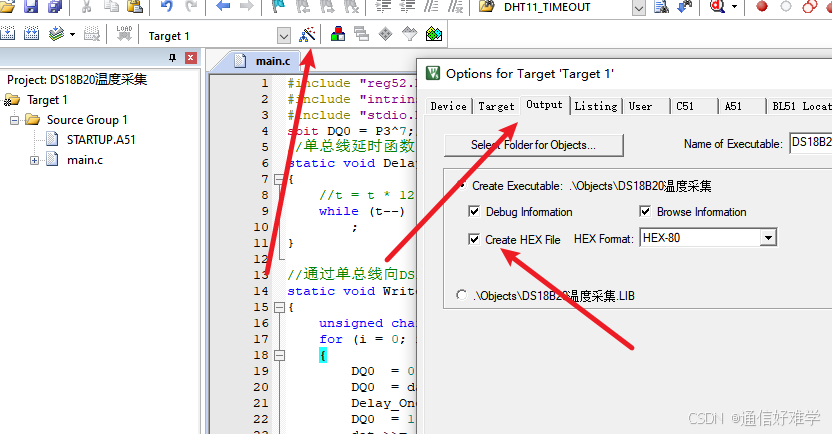Click the Redo arrow icon
Image resolution: width=832 pixels, height=434 pixels.
(191, 6)
